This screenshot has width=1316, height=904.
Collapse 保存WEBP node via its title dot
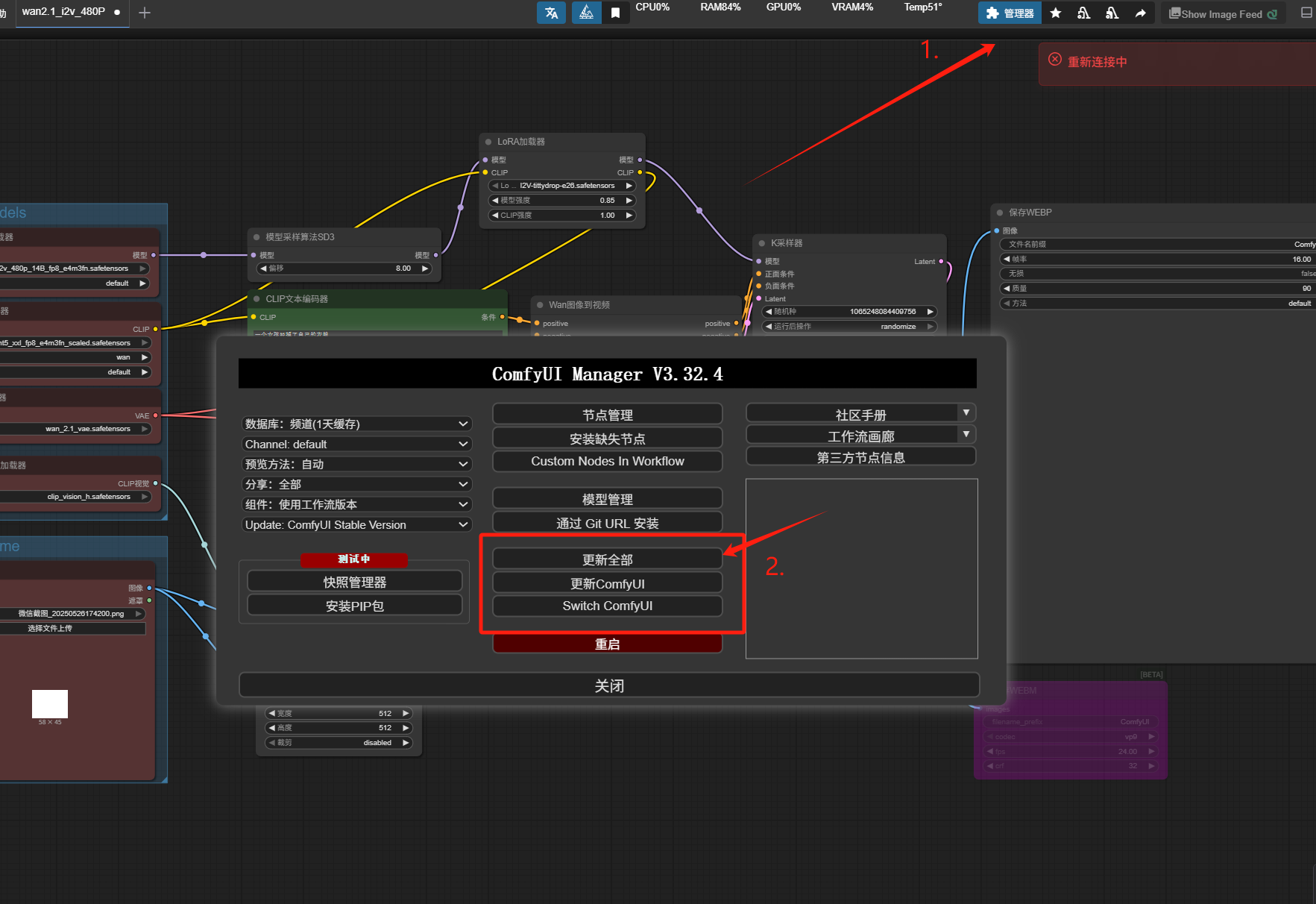pyautogui.click(x=1000, y=213)
